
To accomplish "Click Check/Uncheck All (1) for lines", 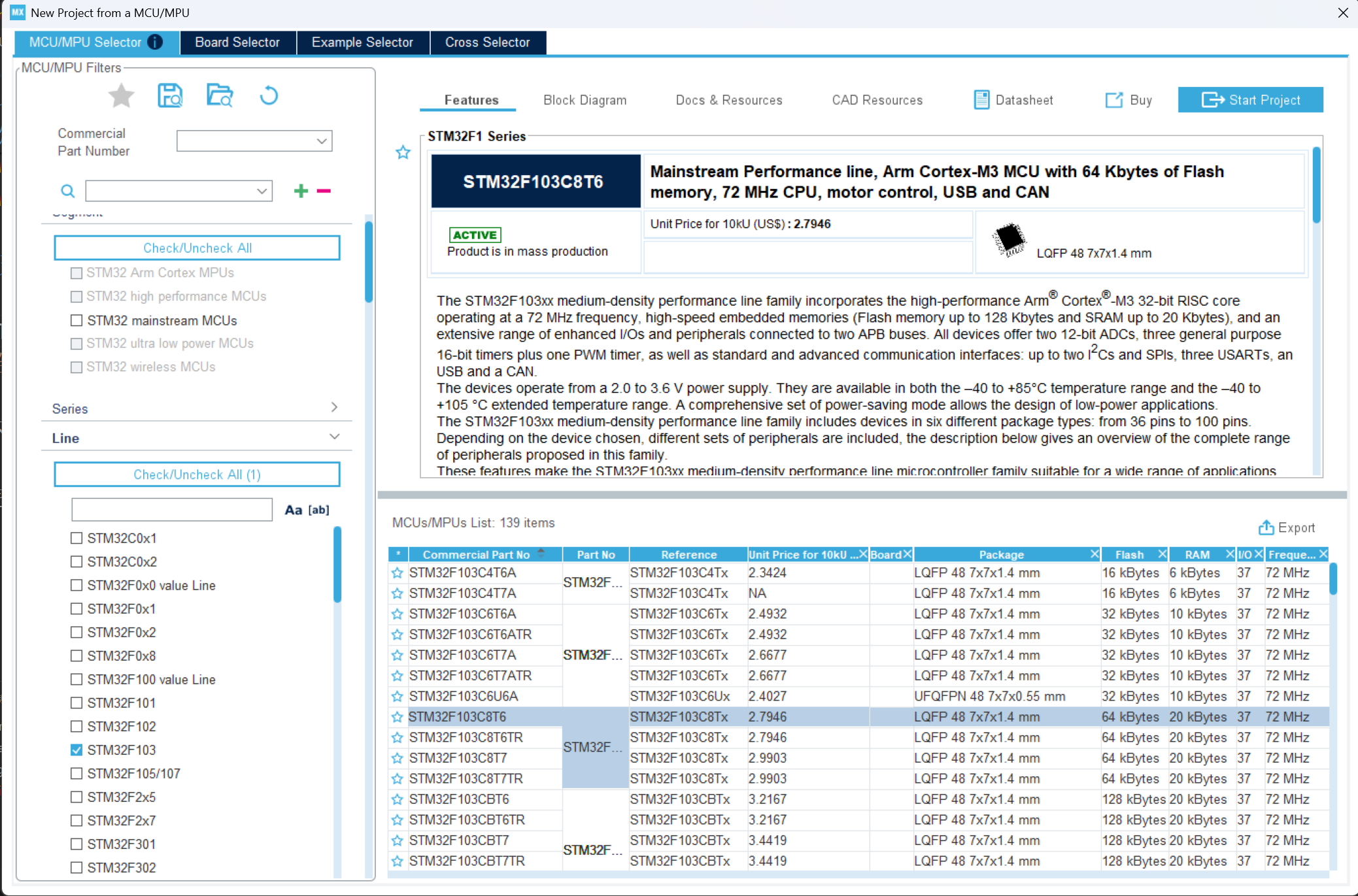I will tap(197, 474).
